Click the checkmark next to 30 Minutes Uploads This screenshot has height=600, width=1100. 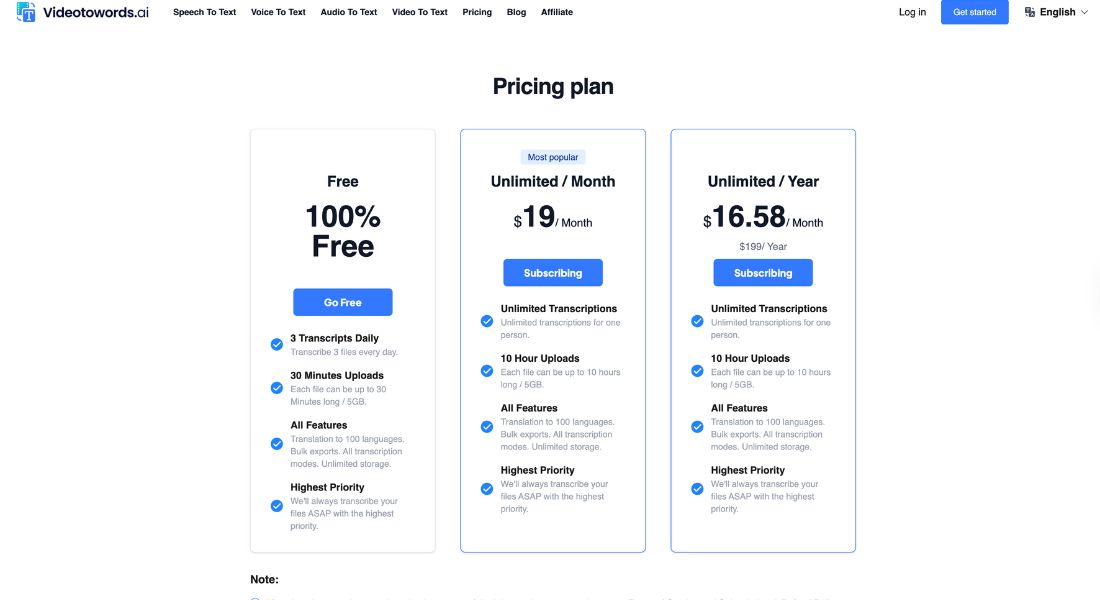click(276, 388)
